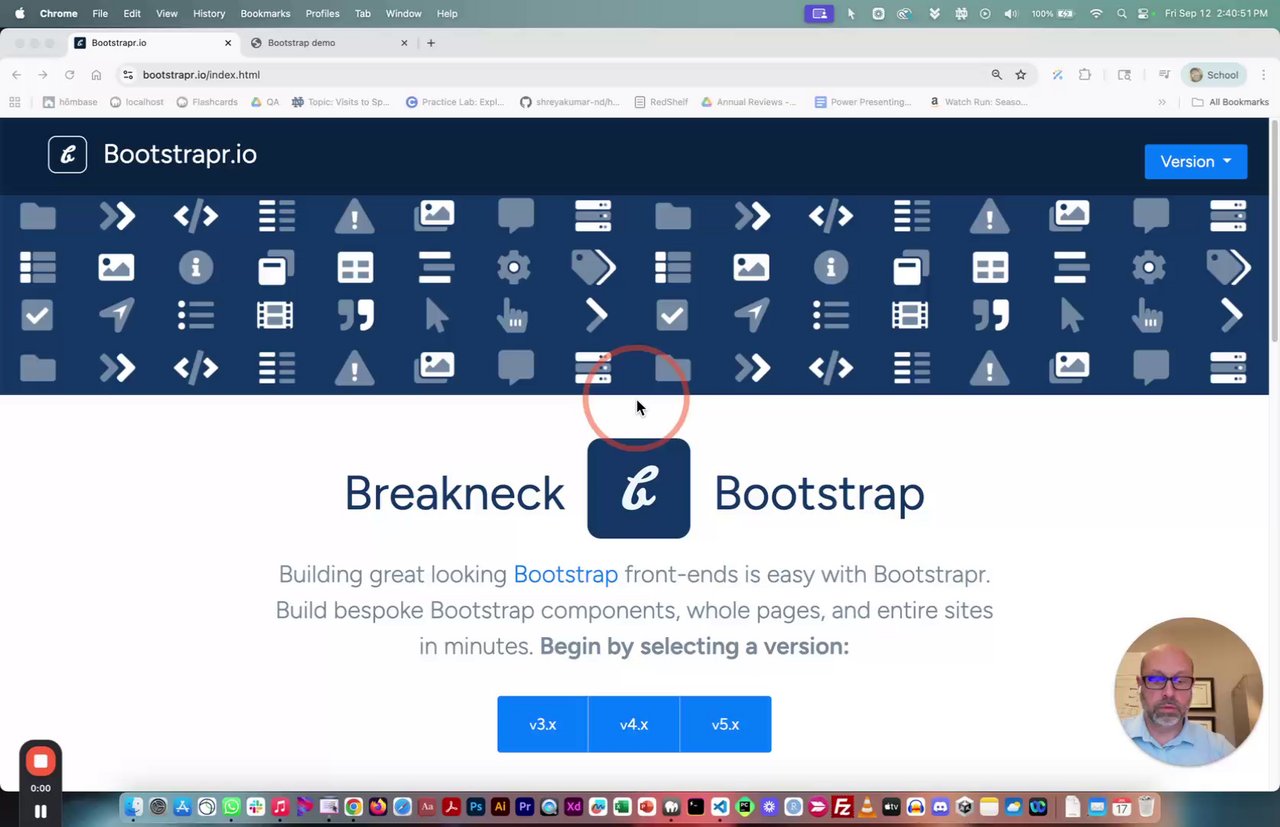Open Visual Studio Code from the Dock
Screen dimensions: 1280x827
[720, 807]
